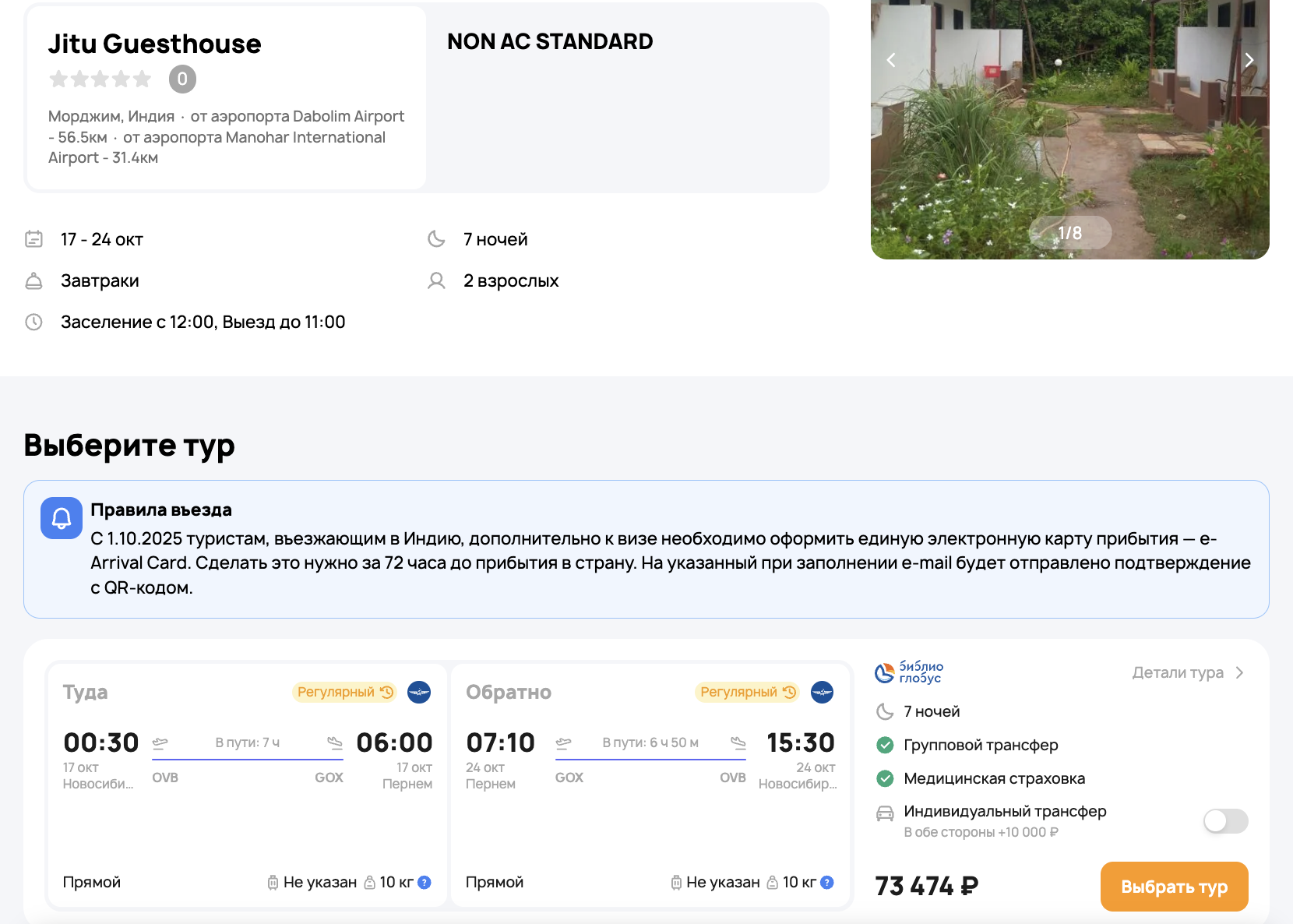Click the Библио Глобус operator logo
The height and width of the screenshot is (924, 1293).
[x=909, y=672]
